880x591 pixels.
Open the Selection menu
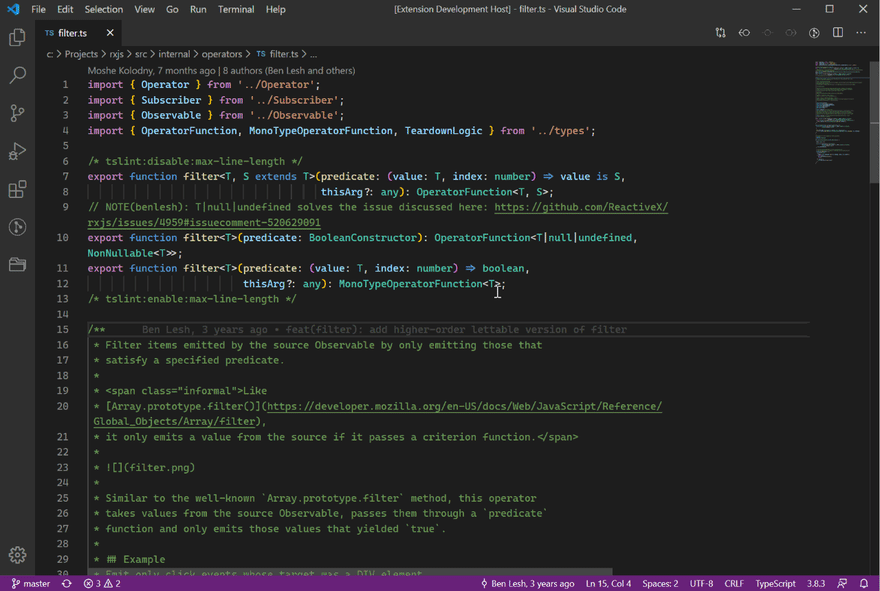click(104, 9)
